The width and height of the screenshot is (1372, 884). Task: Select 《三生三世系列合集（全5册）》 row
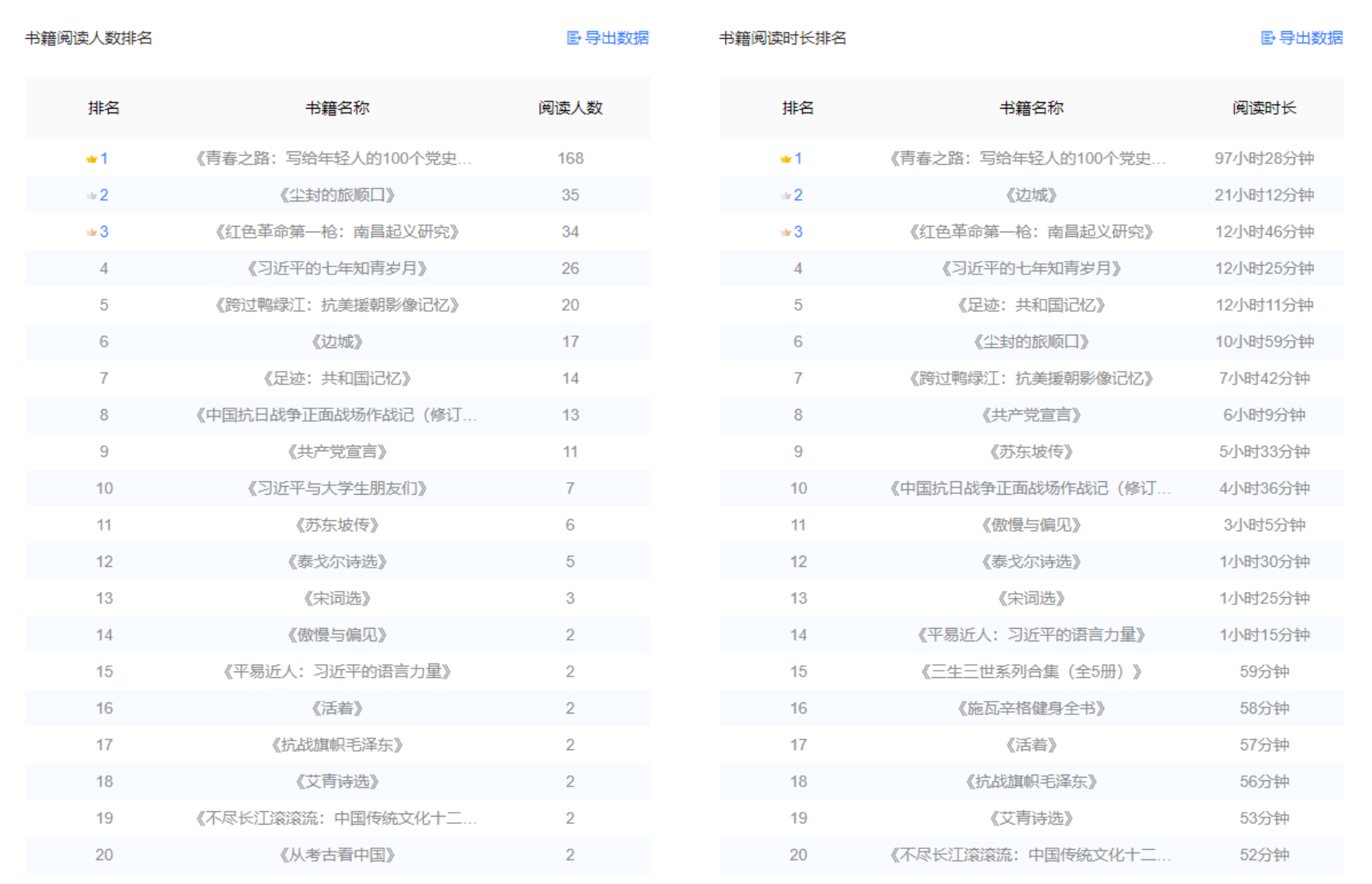tap(1032, 672)
